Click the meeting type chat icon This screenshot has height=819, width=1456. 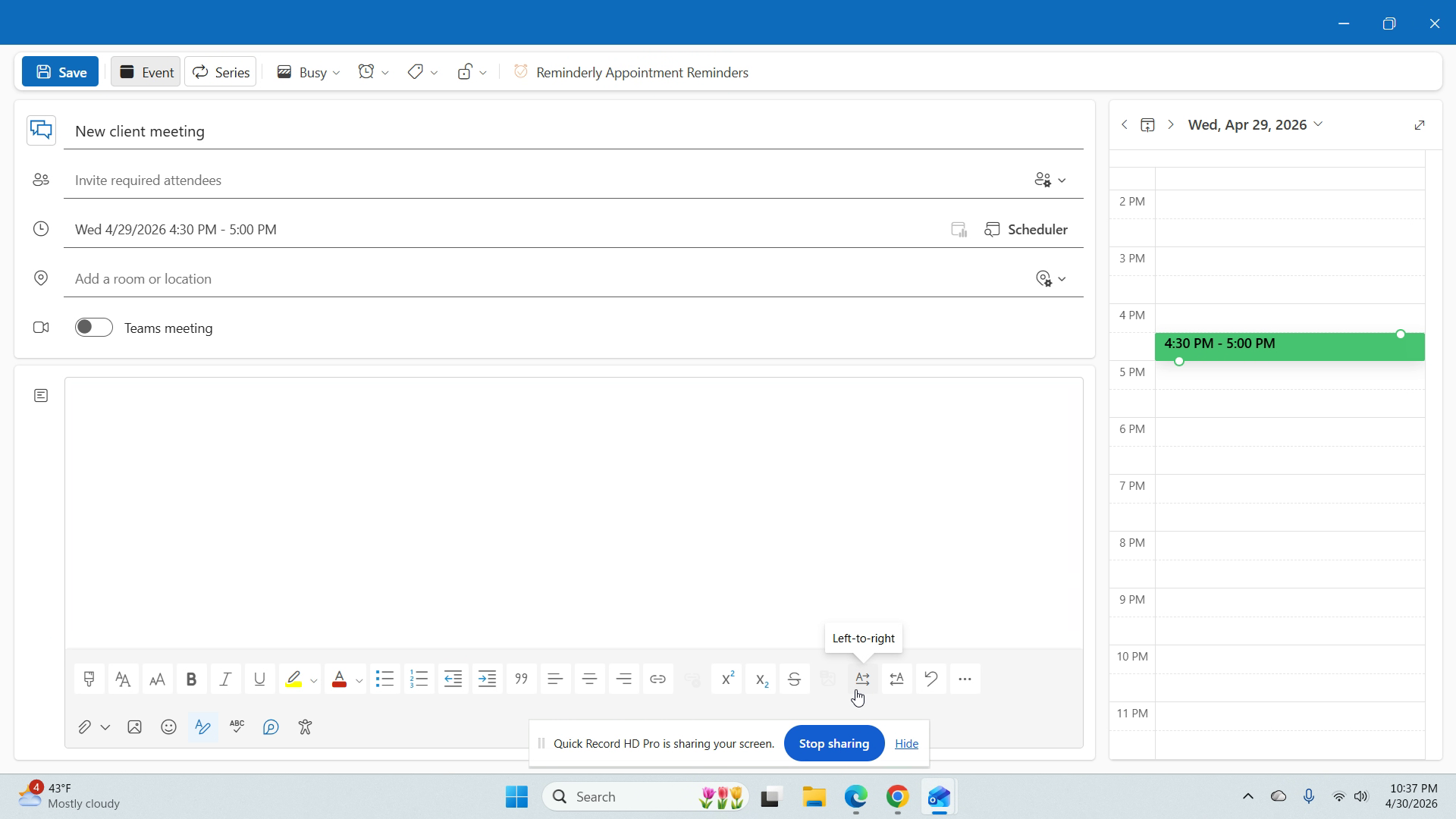[x=42, y=130]
